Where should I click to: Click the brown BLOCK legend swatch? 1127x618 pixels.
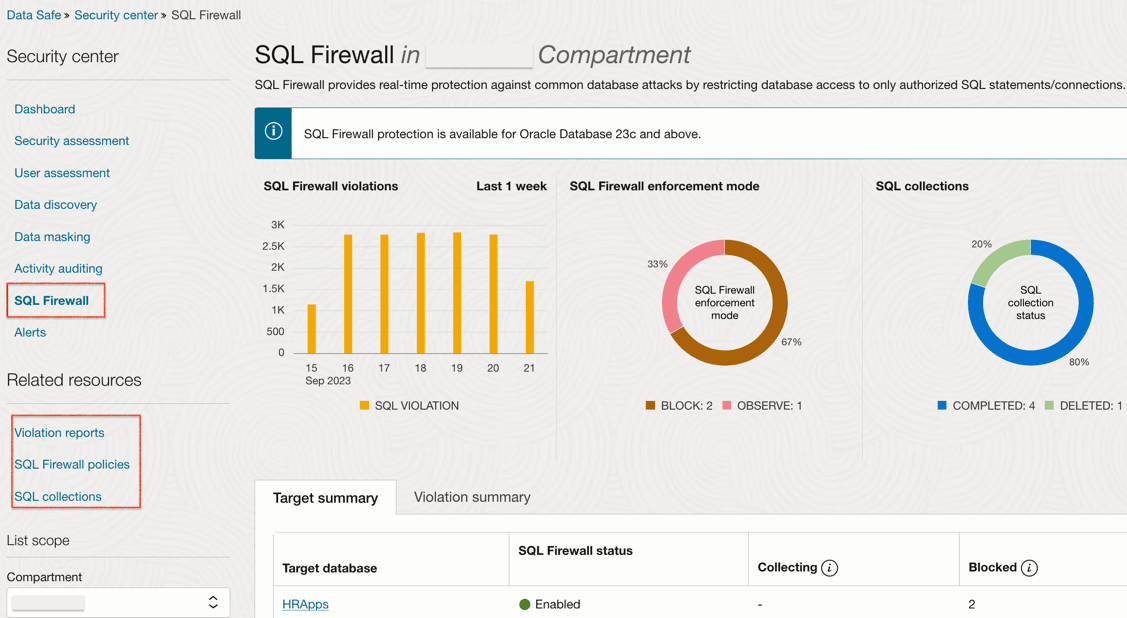[x=650, y=406]
